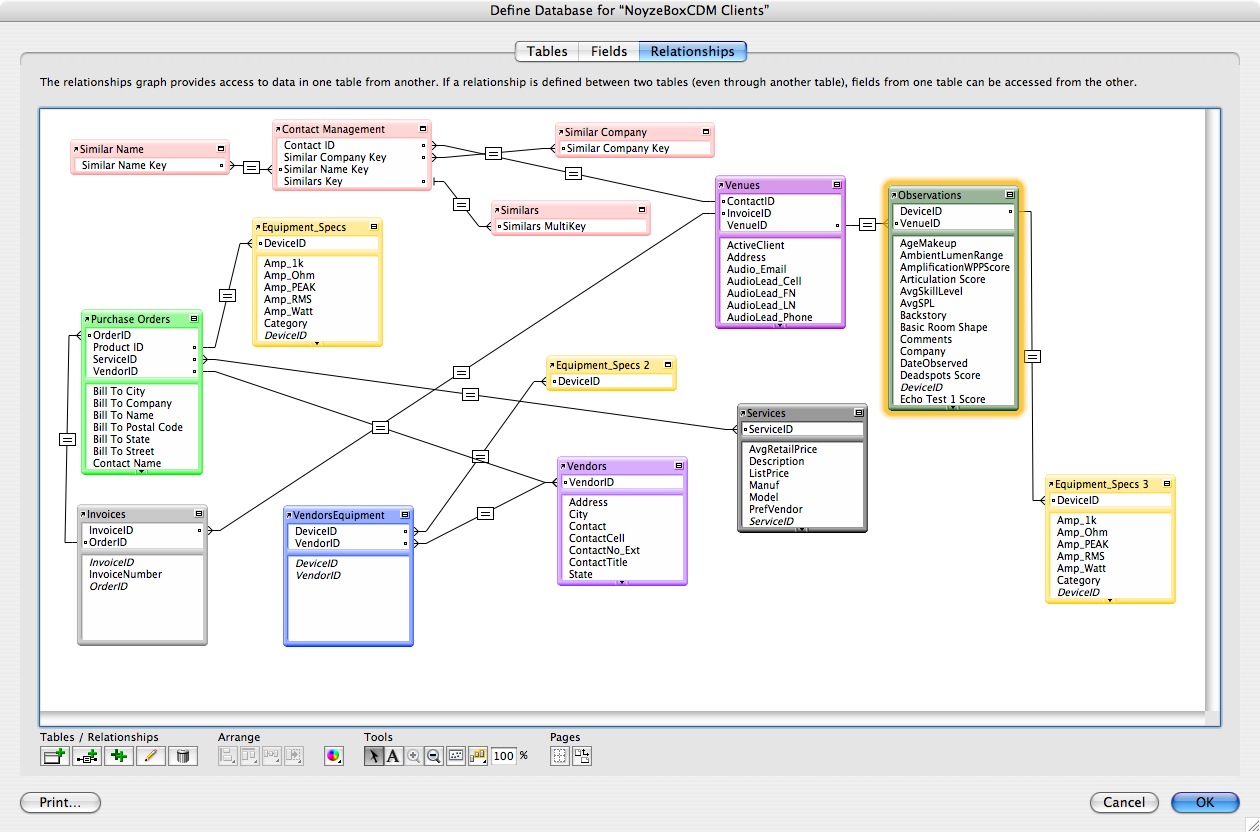1260x832 pixels.
Task: Collapse the Observations table box
Action: (x=1010, y=195)
